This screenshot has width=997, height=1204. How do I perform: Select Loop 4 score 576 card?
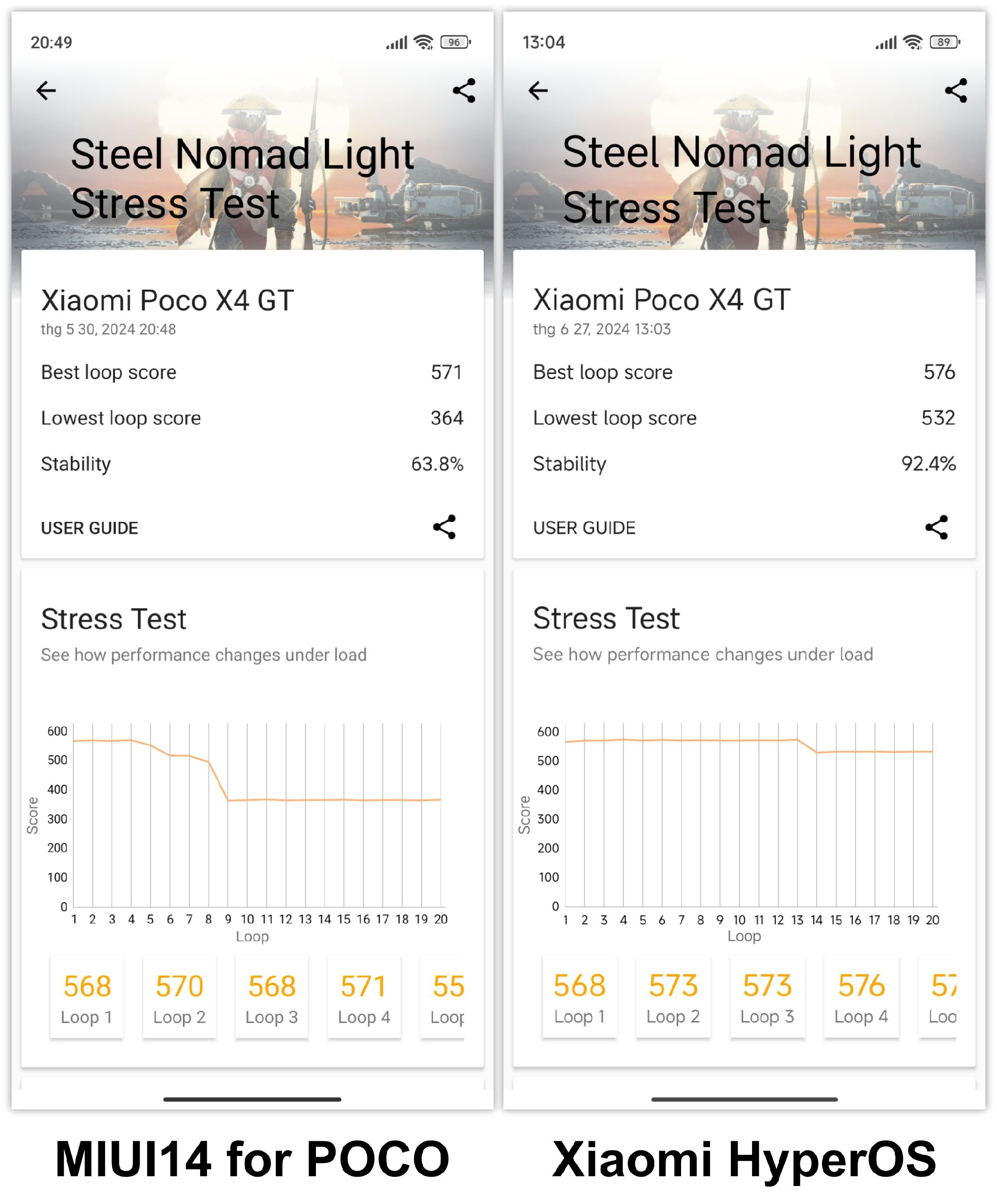(x=861, y=998)
